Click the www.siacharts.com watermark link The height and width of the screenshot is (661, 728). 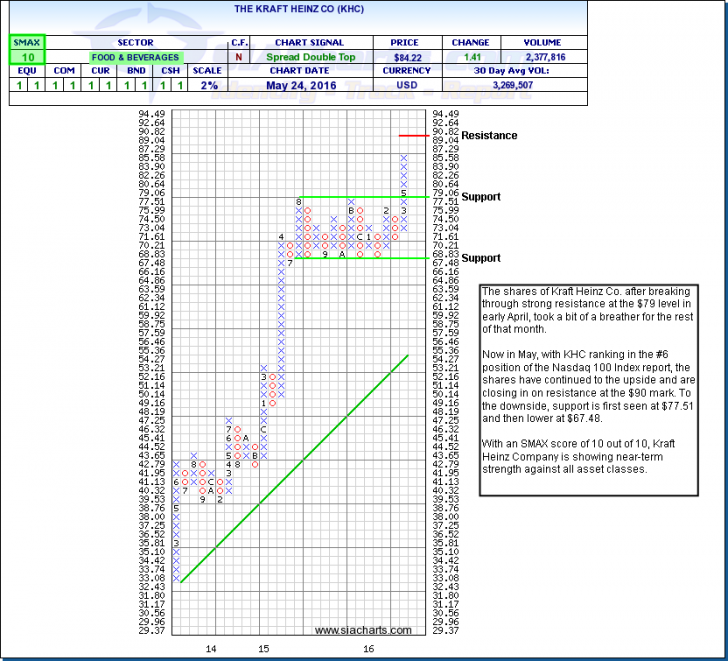tap(362, 630)
